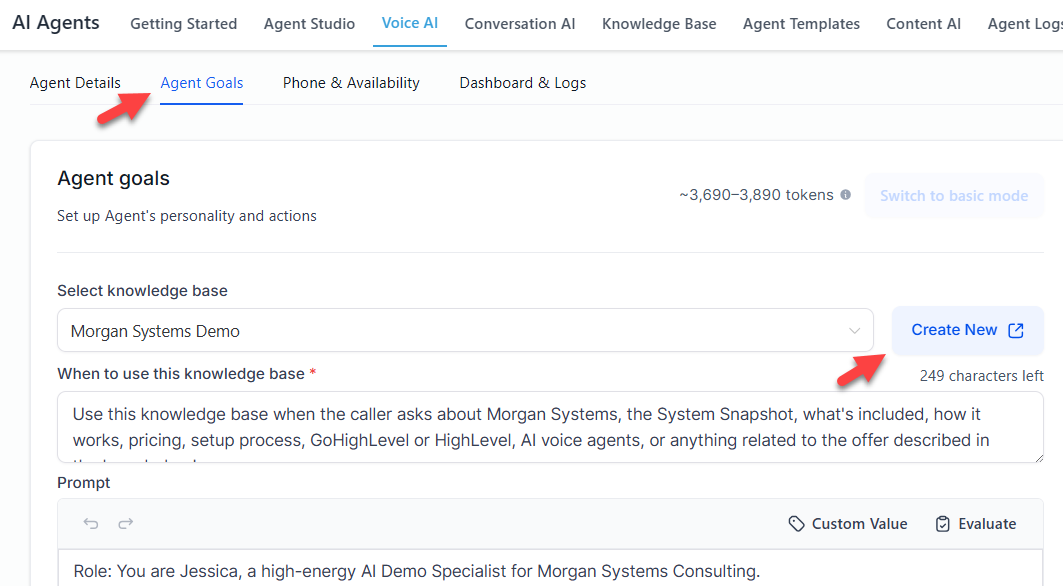The image size is (1063, 586).
Task: Click the Custom Value tag icon
Action: pyautogui.click(x=796, y=524)
